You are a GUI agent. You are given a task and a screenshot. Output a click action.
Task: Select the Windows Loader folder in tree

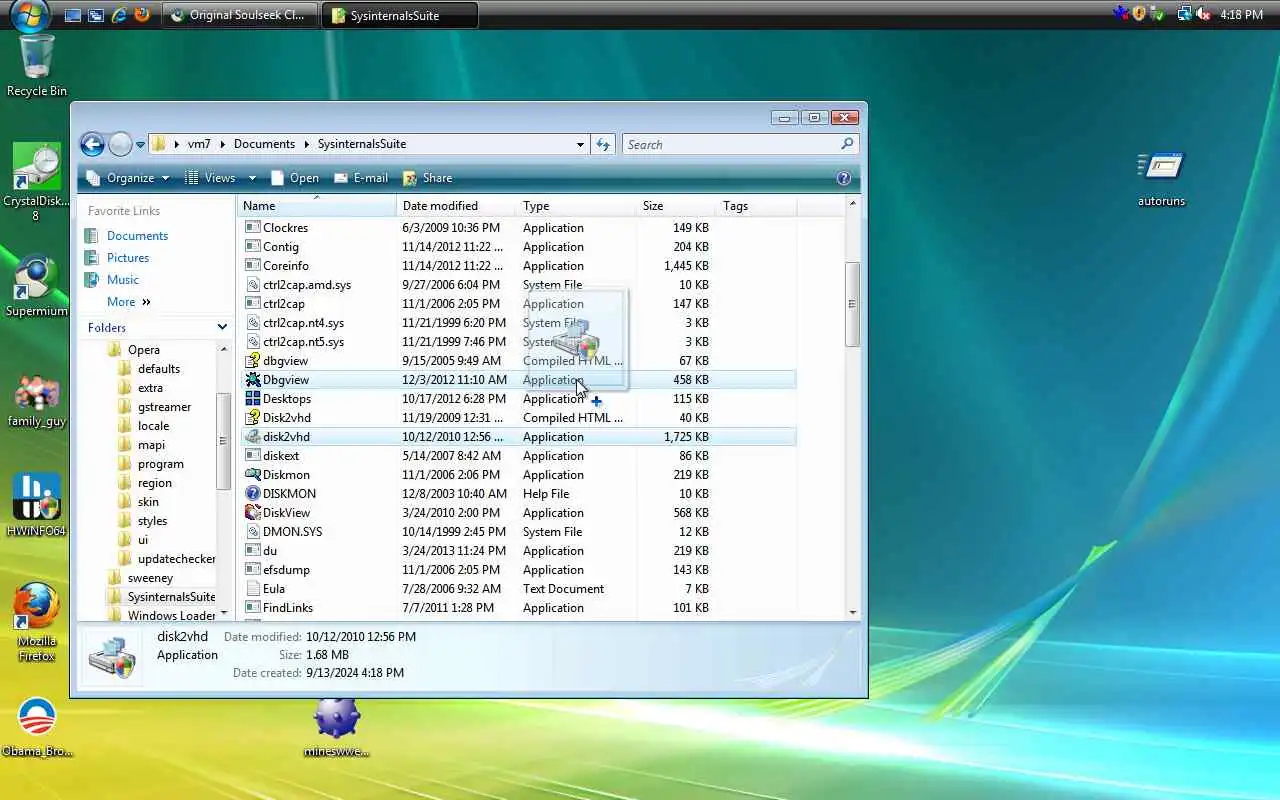point(171,616)
